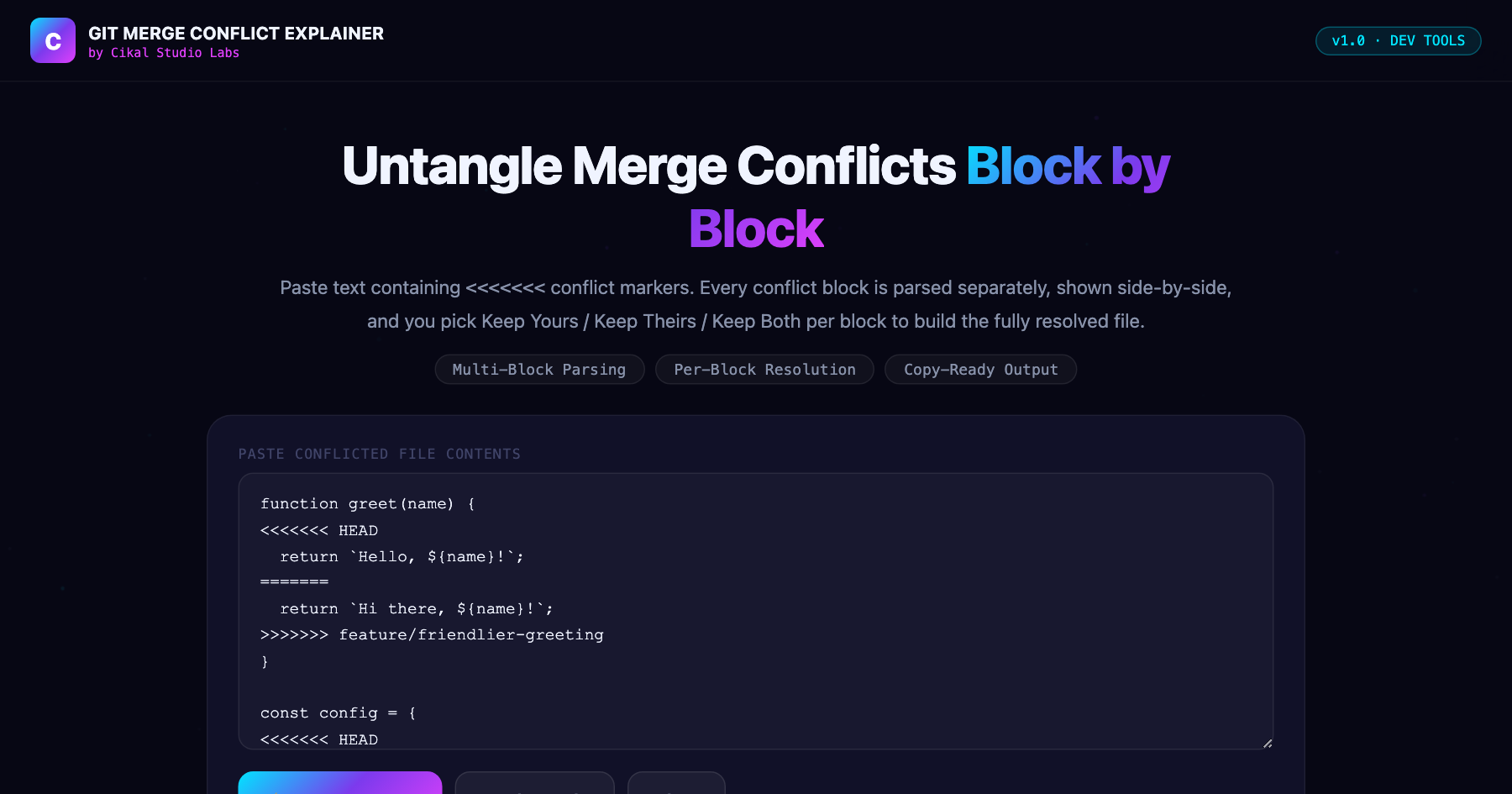Click inside the conflicted file contents textarea
This screenshot has height=794, width=1512.
[756, 611]
